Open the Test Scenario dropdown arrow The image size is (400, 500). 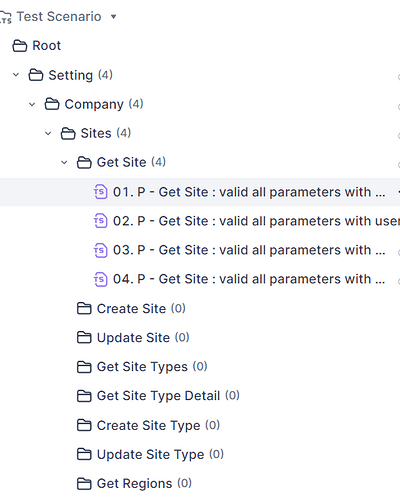(x=113, y=17)
